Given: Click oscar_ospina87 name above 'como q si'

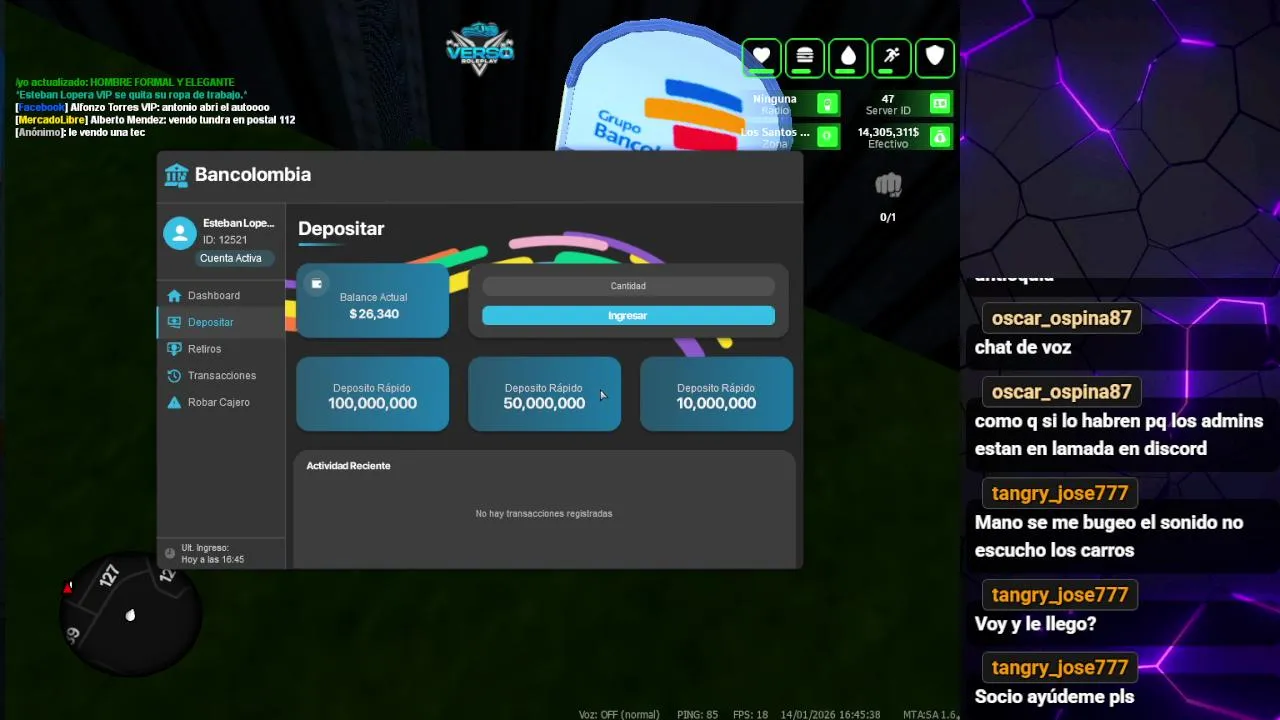Looking at the screenshot, I should [1061, 392].
